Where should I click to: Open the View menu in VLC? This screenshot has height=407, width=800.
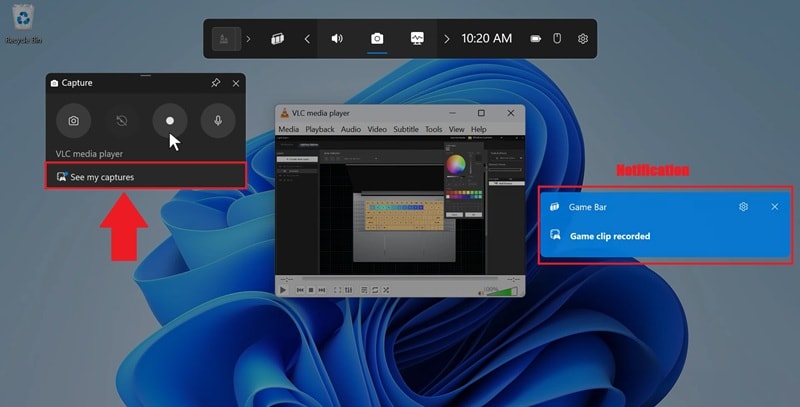point(456,129)
